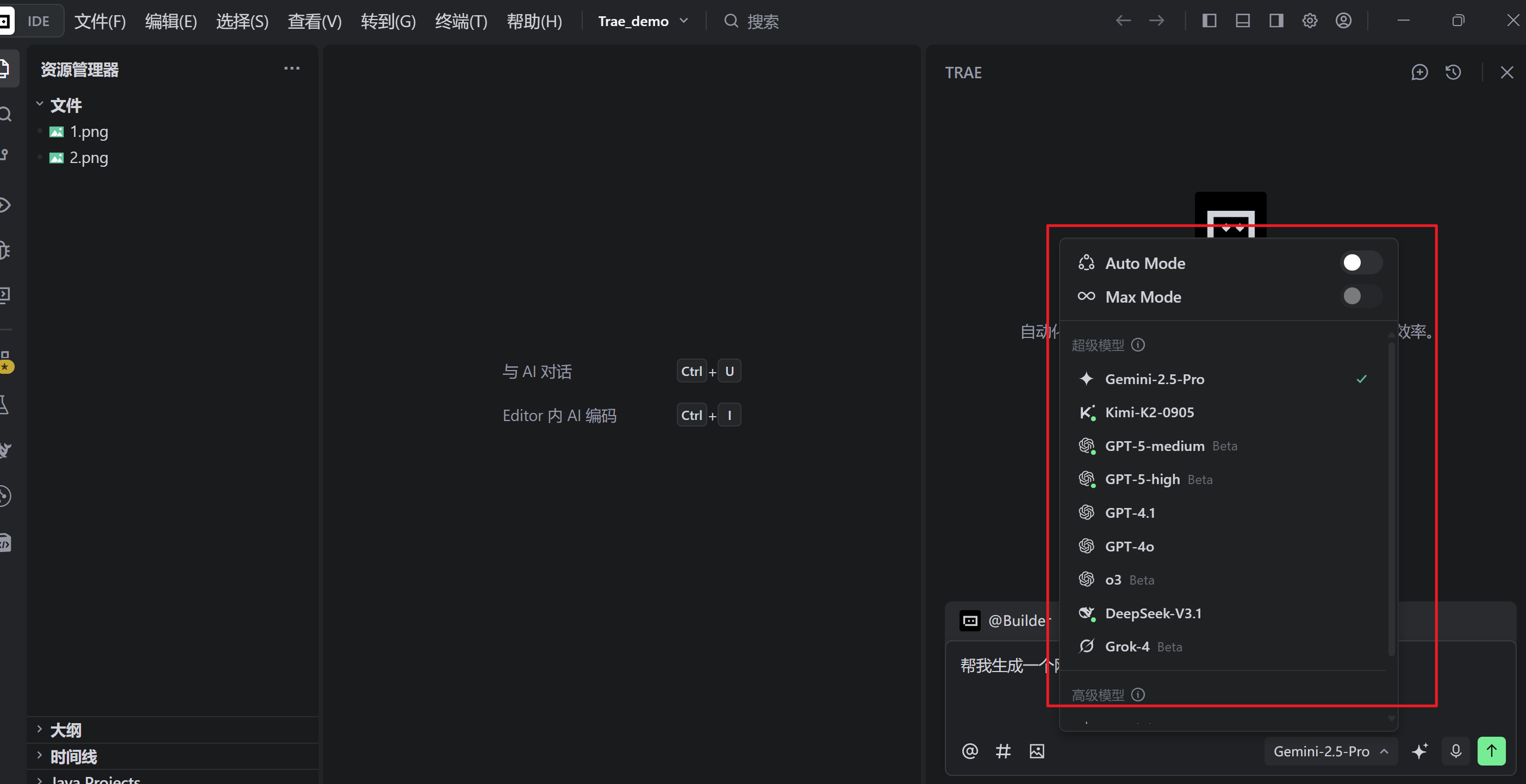
Task: Select the Kimi-K2-0905 model
Action: 1149,412
